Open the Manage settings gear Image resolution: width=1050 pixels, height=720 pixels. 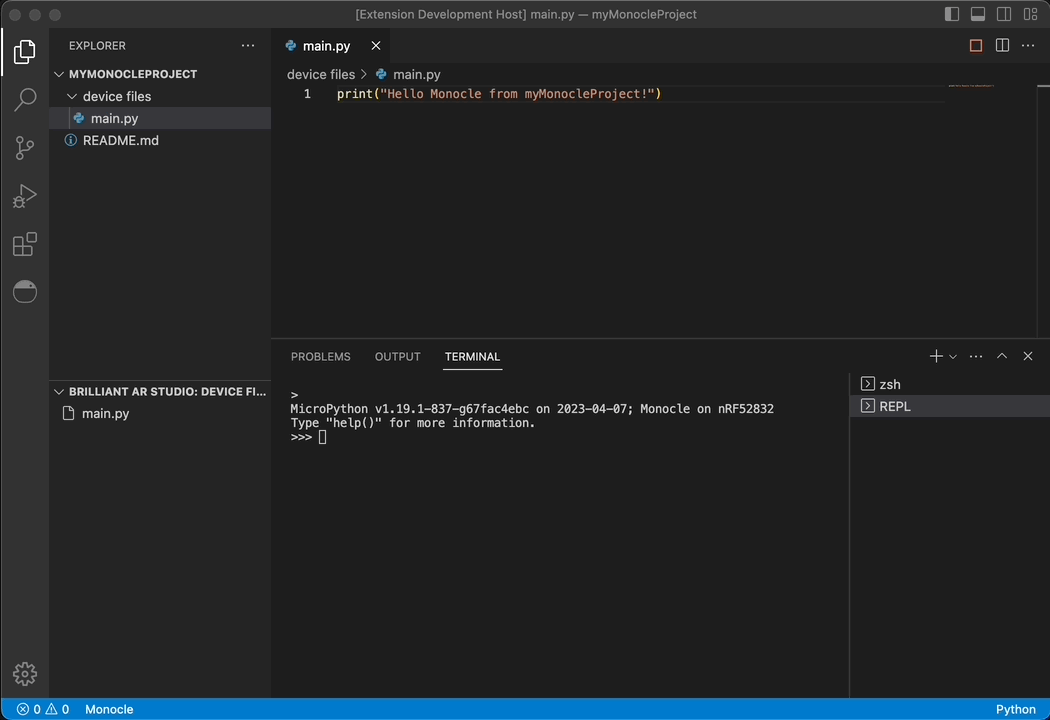pos(25,674)
